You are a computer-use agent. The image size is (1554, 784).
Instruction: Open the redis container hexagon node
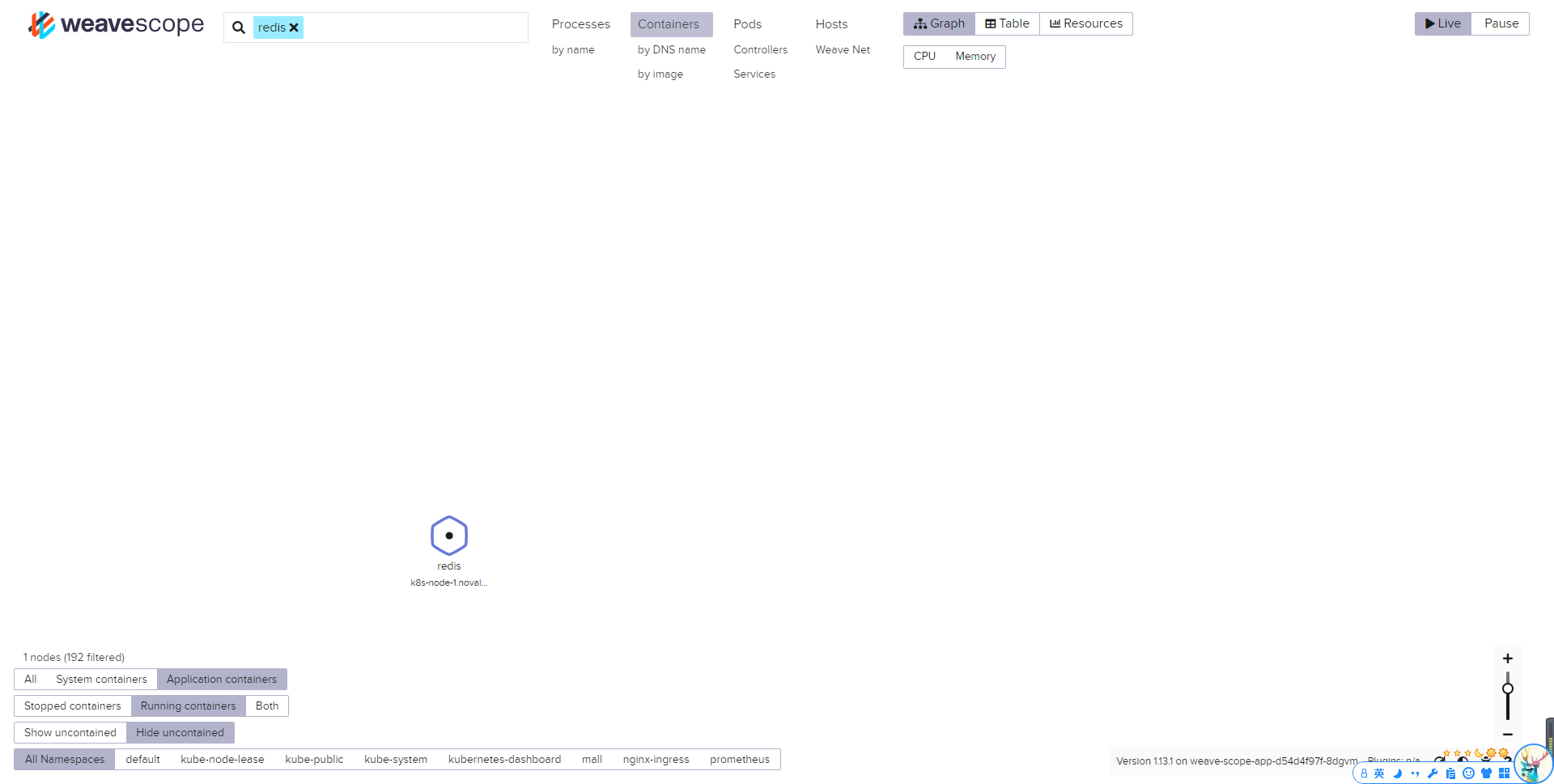pyautogui.click(x=449, y=536)
